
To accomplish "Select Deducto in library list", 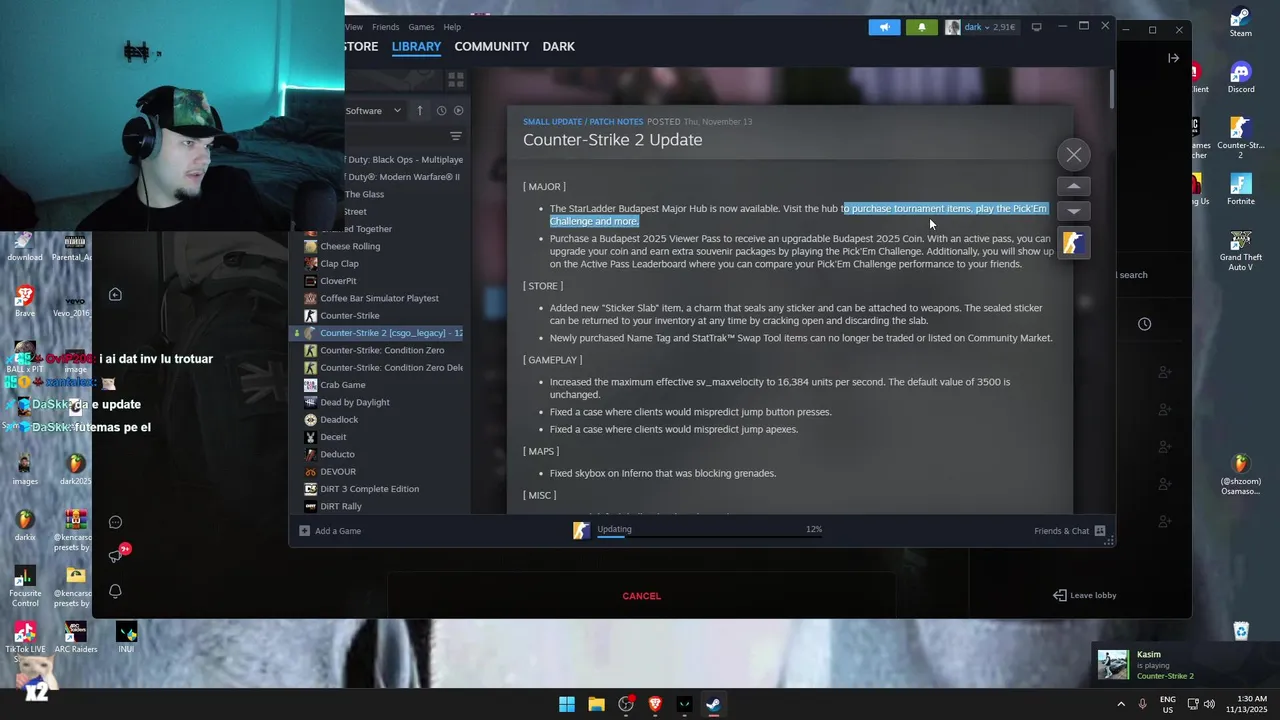I will [337, 454].
